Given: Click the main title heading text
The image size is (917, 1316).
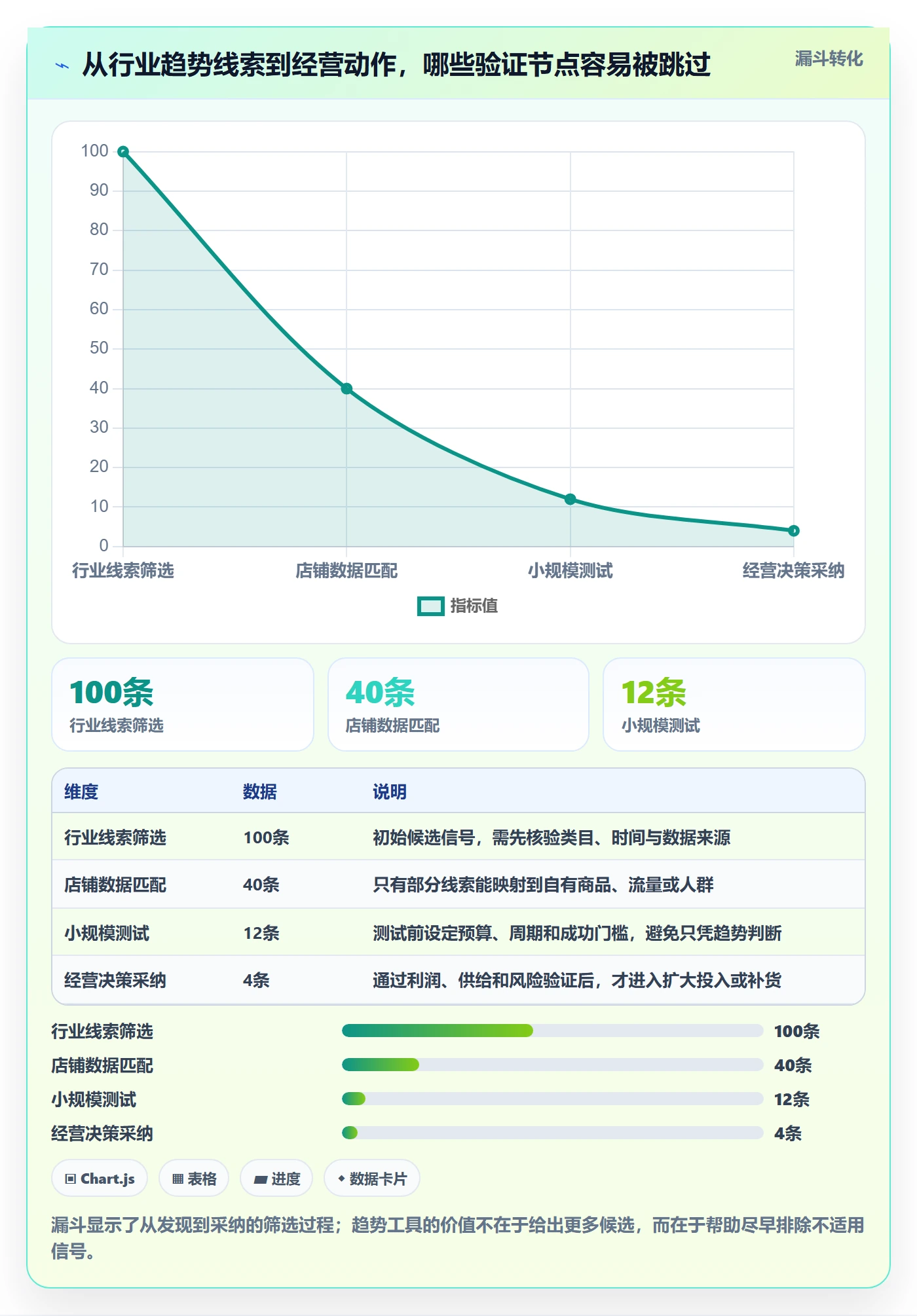Looking at the screenshot, I should point(396,65).
